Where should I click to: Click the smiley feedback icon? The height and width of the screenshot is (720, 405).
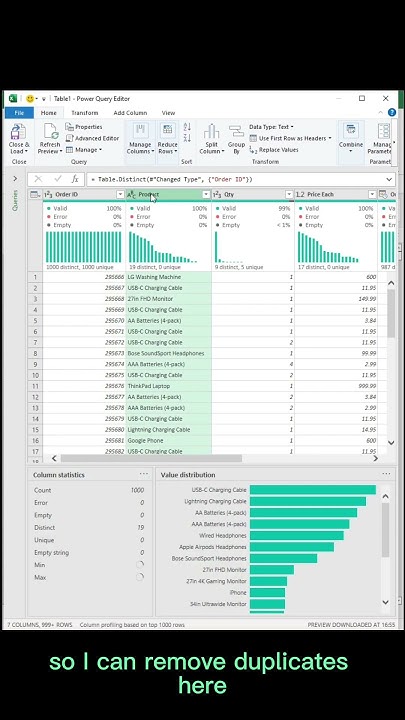(30, 98)
